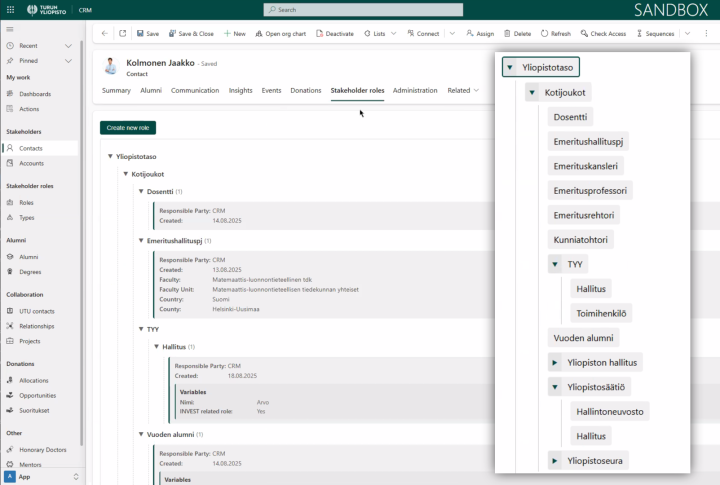Screen dimensions: 720x485
Task: Select Emeritusprofessori in the role picker
Action: 590,191
